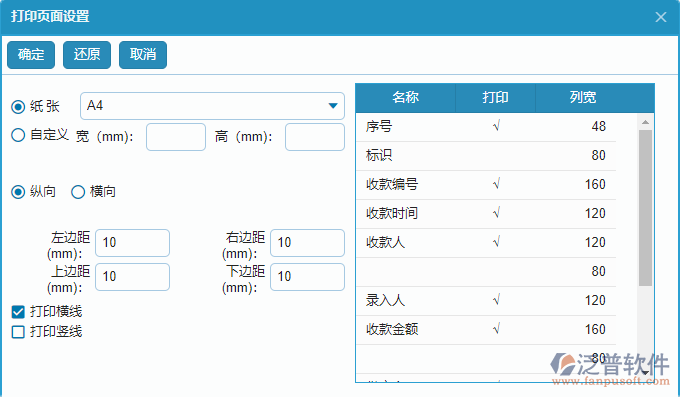The image size is (680, 397).
Task: Select the 标识 name cell
Action: (405, 155)
